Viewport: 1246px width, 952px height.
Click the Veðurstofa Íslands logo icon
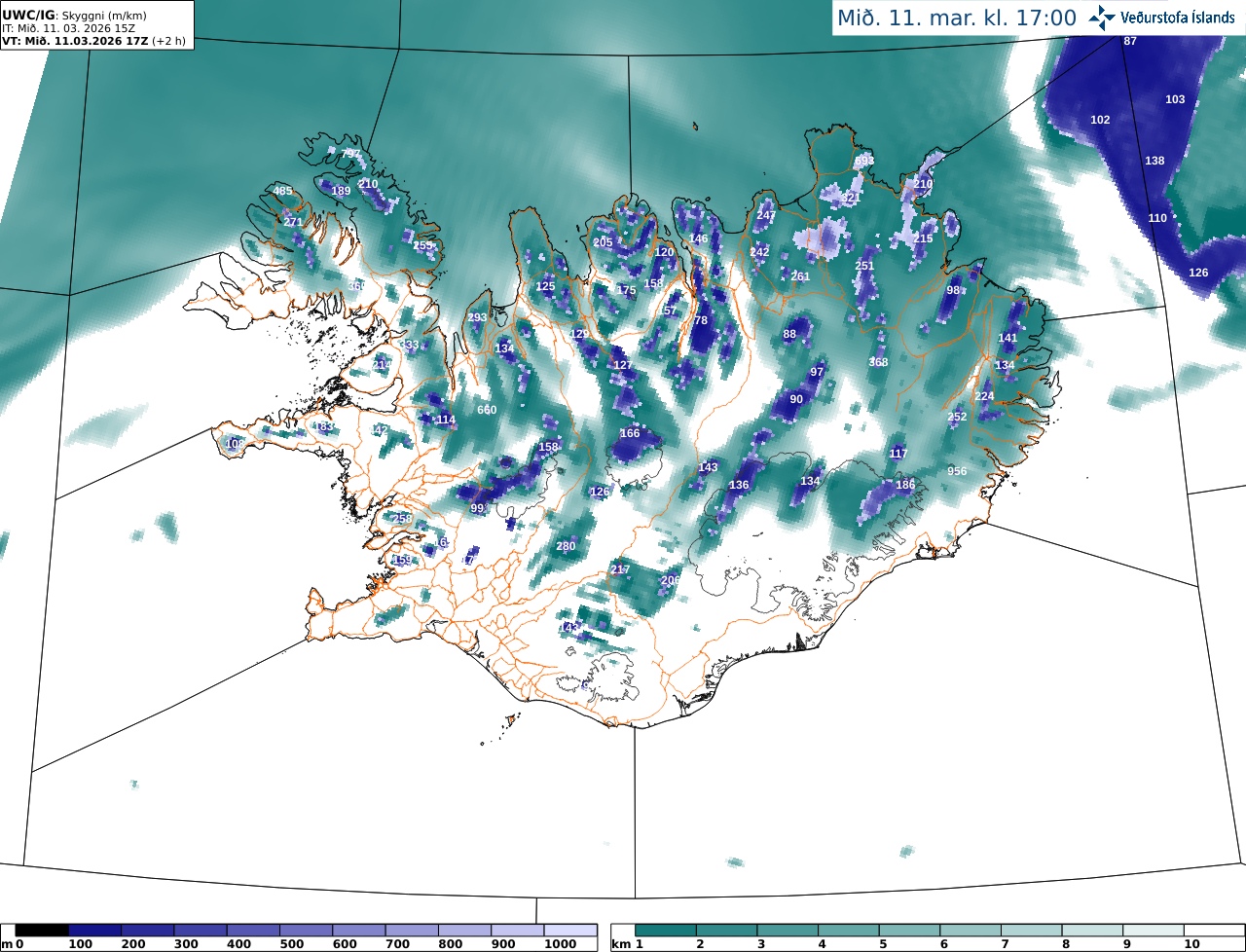tap(1102, 17)
